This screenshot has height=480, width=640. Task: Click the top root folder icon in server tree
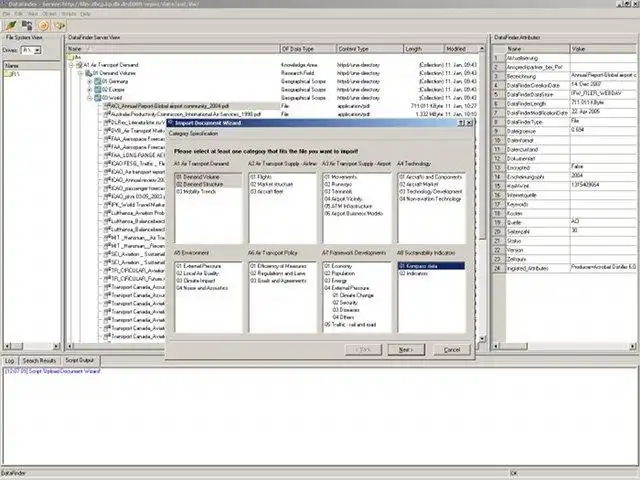point(70,57)
